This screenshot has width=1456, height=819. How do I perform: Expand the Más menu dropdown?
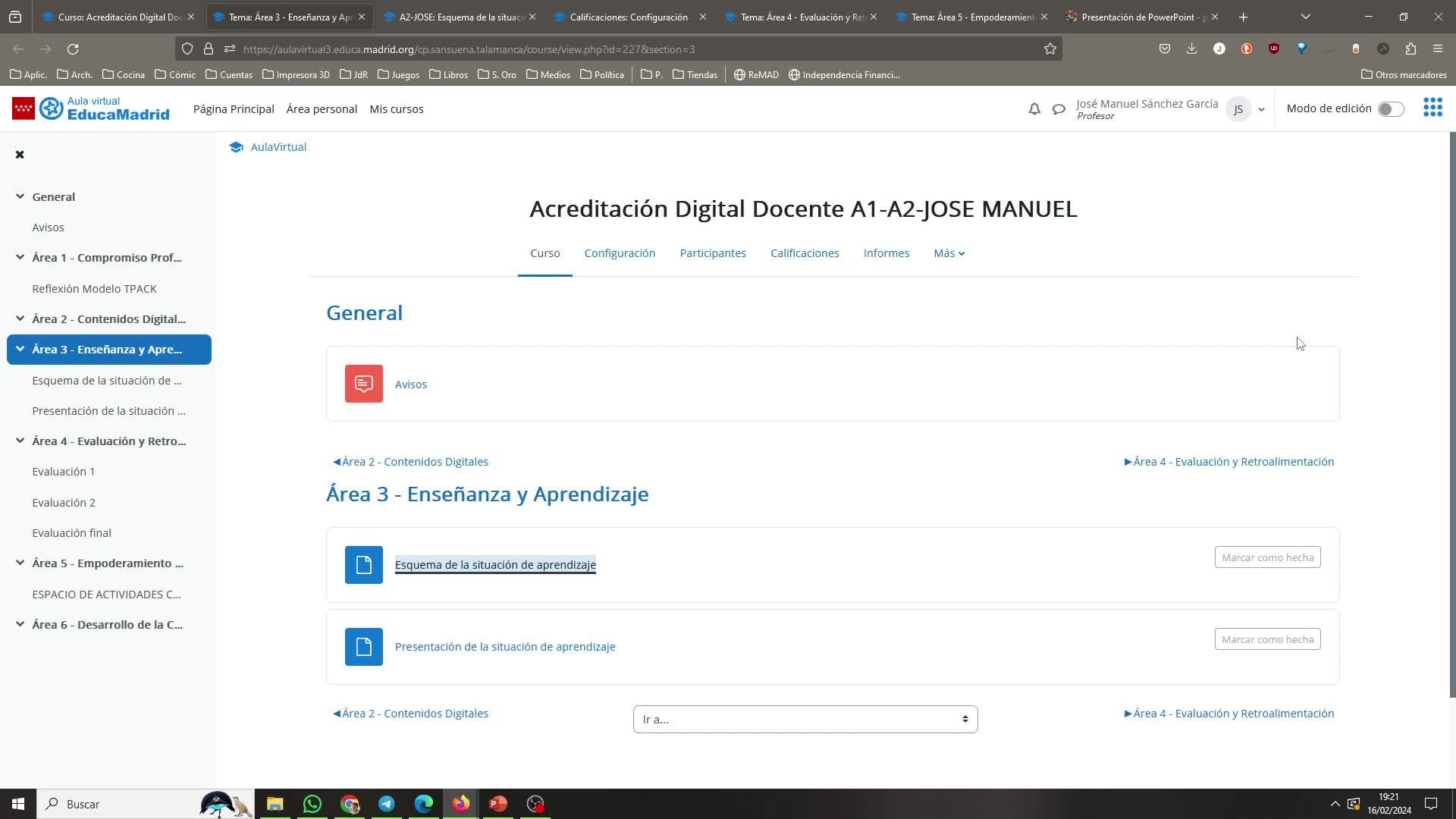[949, 253]
